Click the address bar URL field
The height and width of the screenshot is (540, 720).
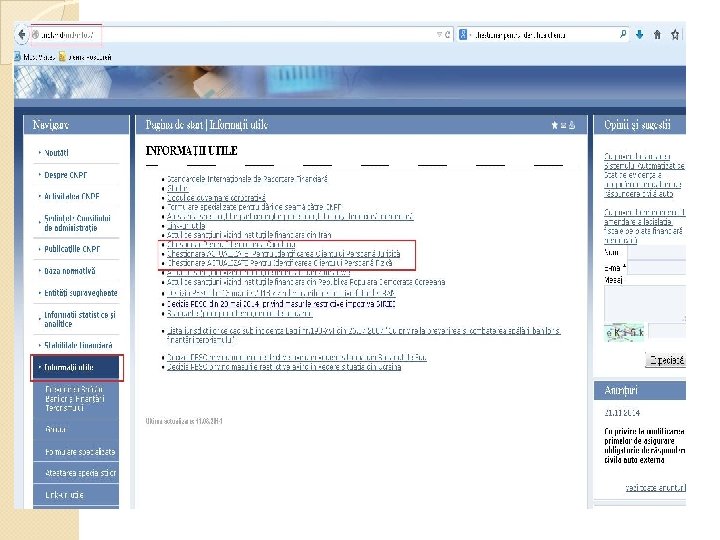234,35
